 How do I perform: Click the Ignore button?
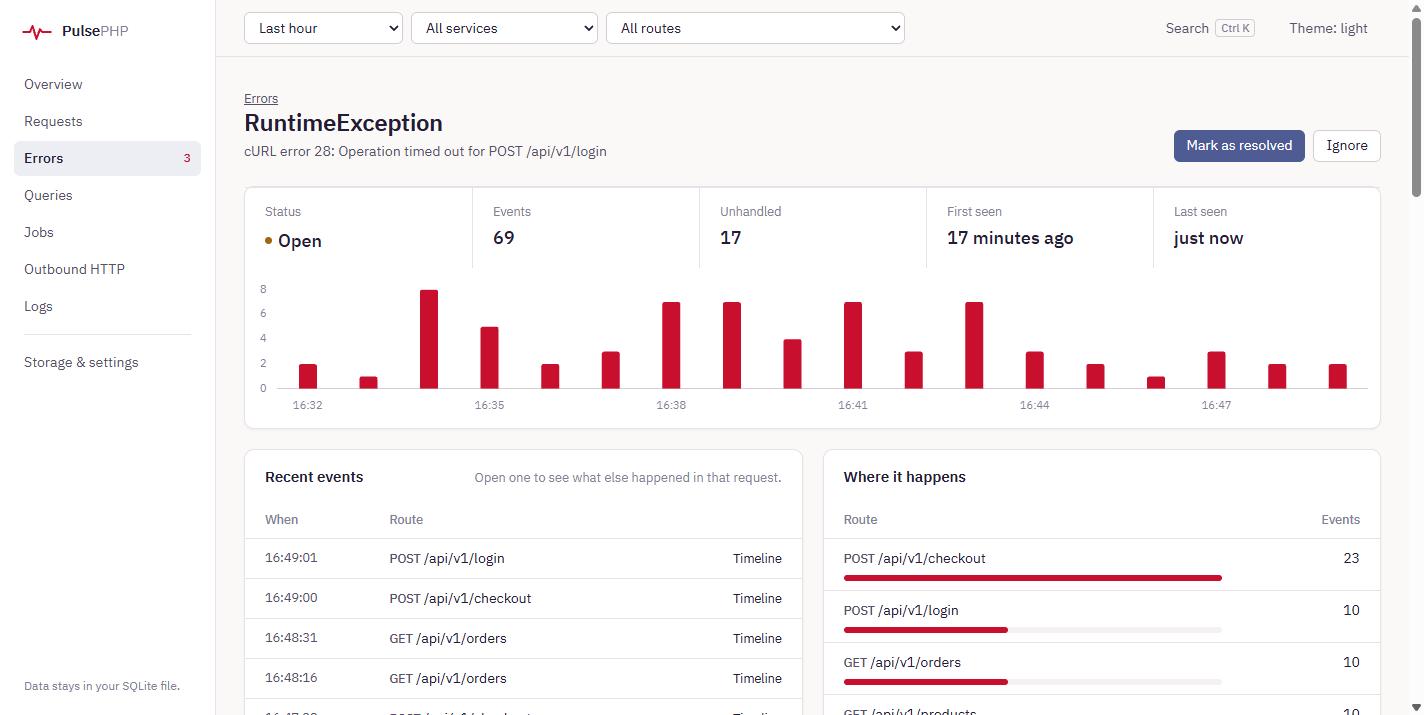(x=1346, y=145)
